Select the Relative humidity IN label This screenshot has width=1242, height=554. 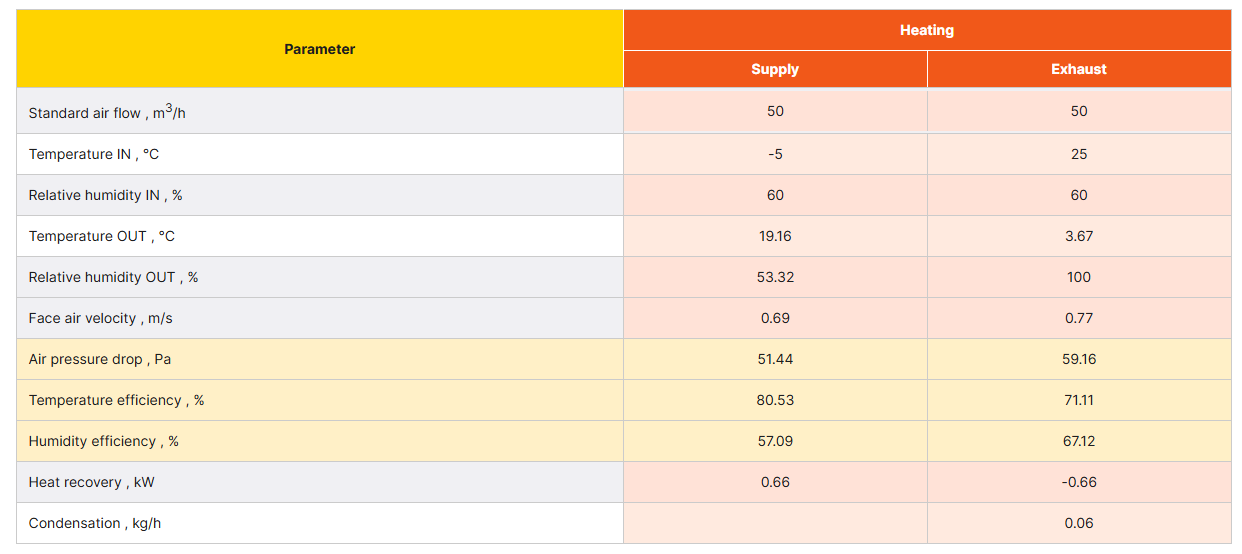coord(105,195)
